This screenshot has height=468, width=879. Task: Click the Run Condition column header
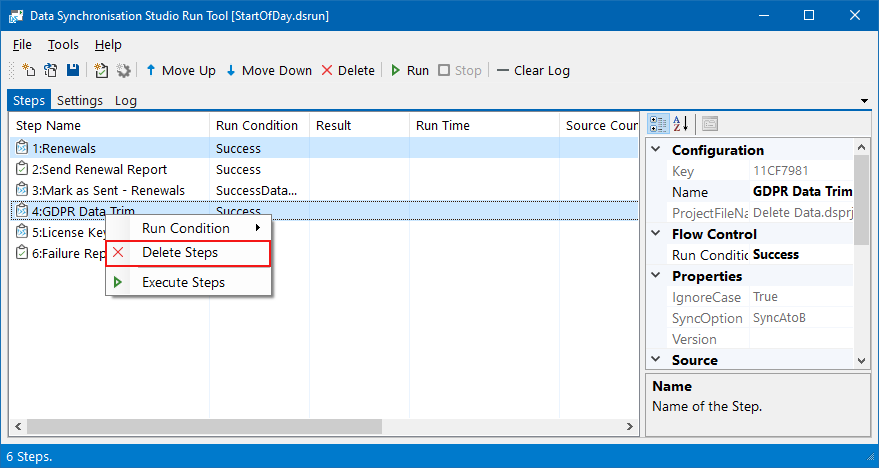260,126
